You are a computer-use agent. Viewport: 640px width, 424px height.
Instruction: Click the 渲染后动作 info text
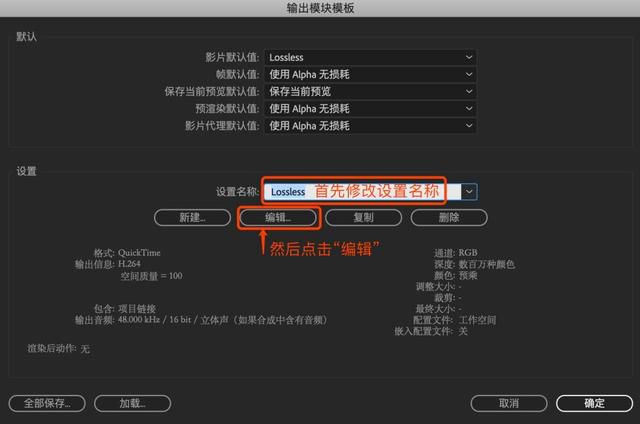coord(58,349)
